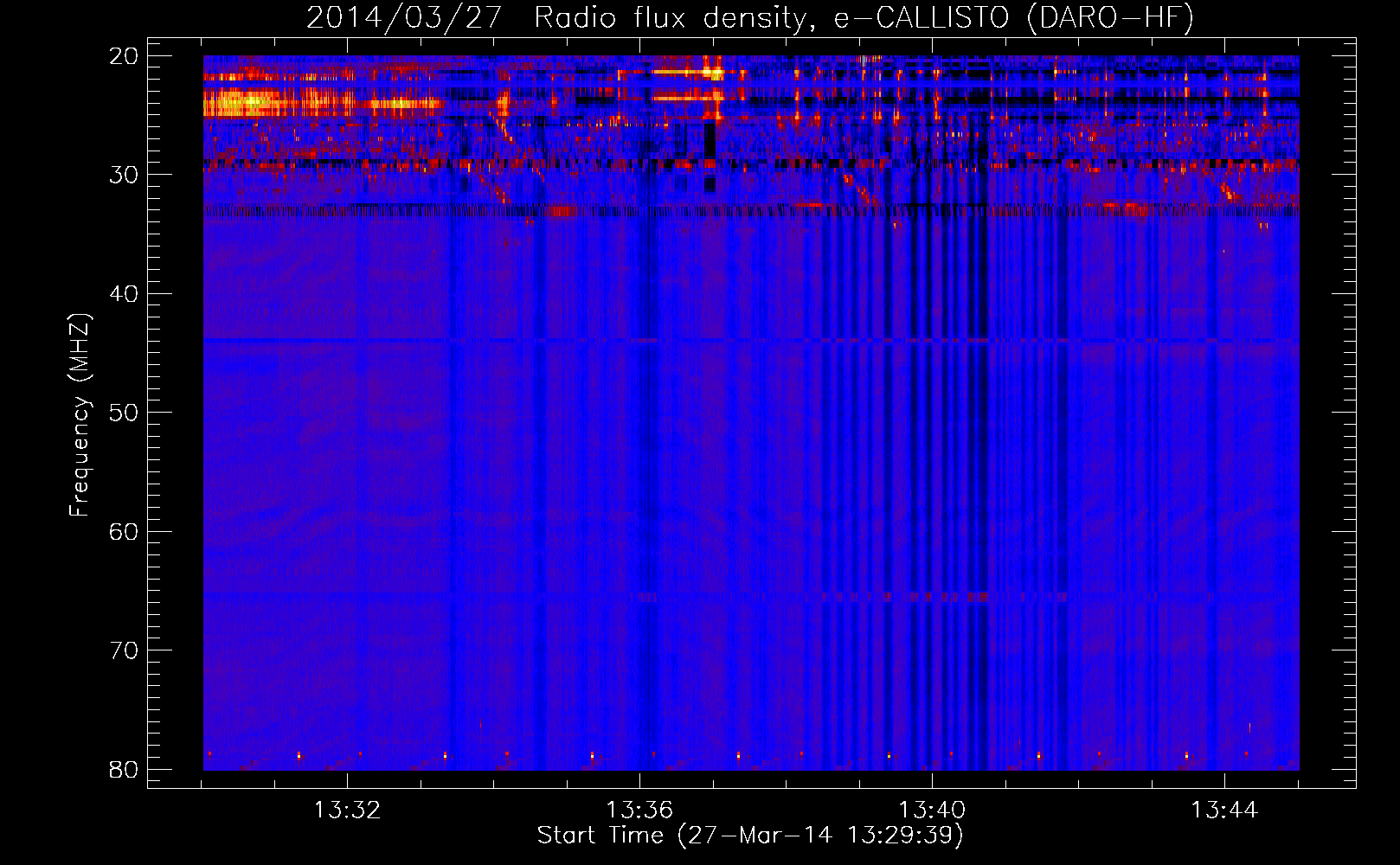Click the 13:36 time tick label
This screenshot has width=1400, height=865.
[639, 811]
